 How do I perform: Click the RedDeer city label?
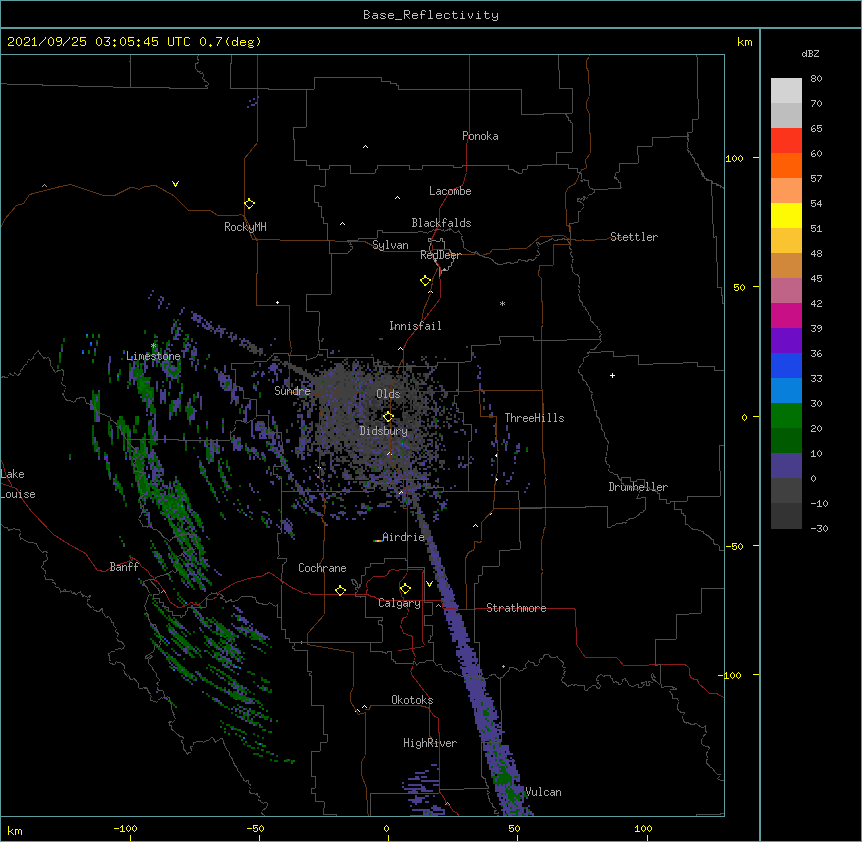[440, 255]
